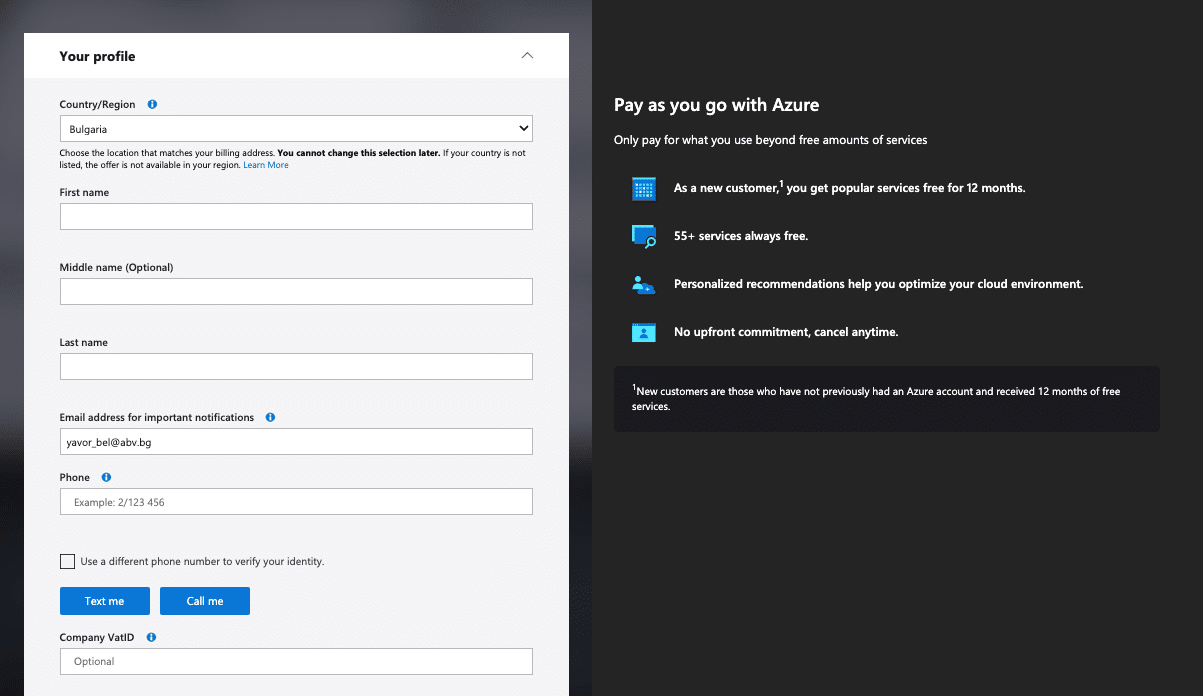This screenshot has height=696, width=1203.
Task: Open the Learn More link
Action: 266,165
